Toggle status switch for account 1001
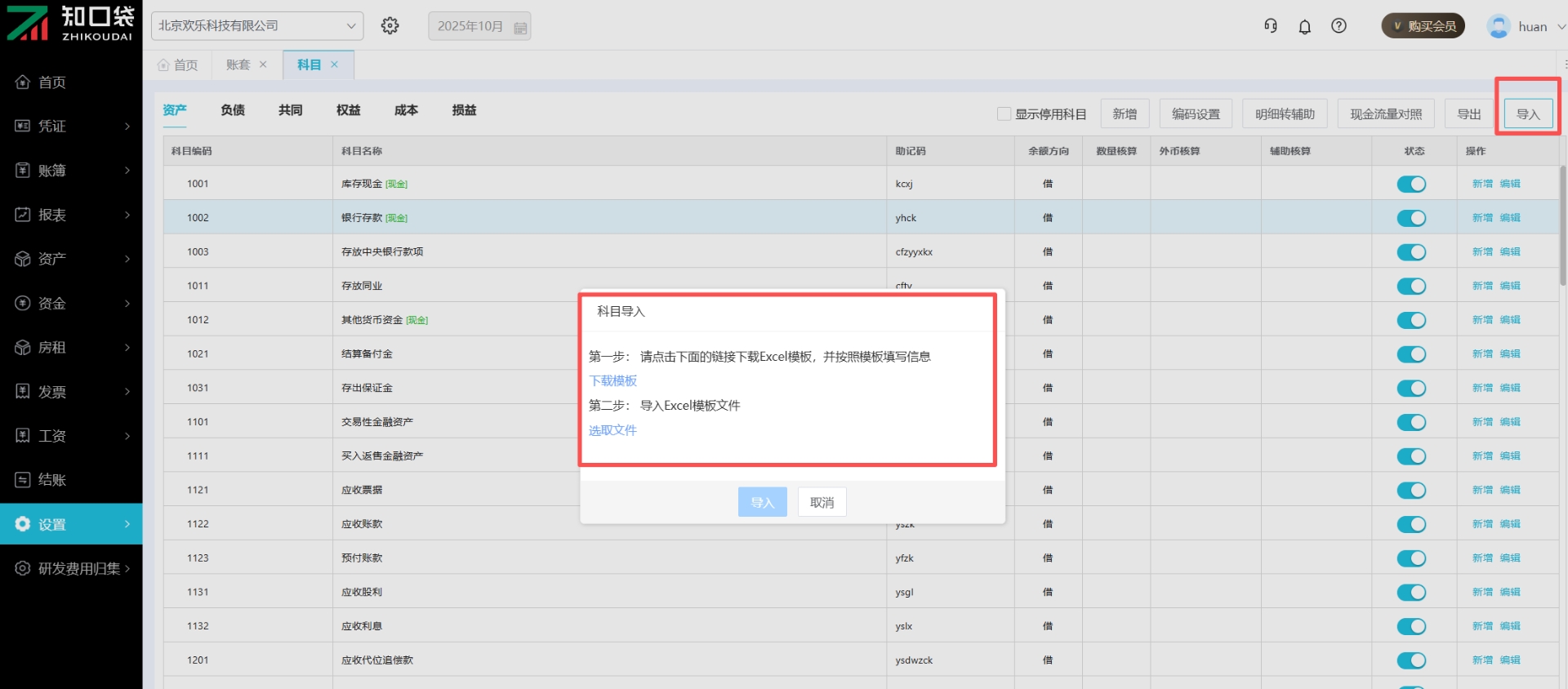This screenshot has width=1568, height=689. (1411, 184)
